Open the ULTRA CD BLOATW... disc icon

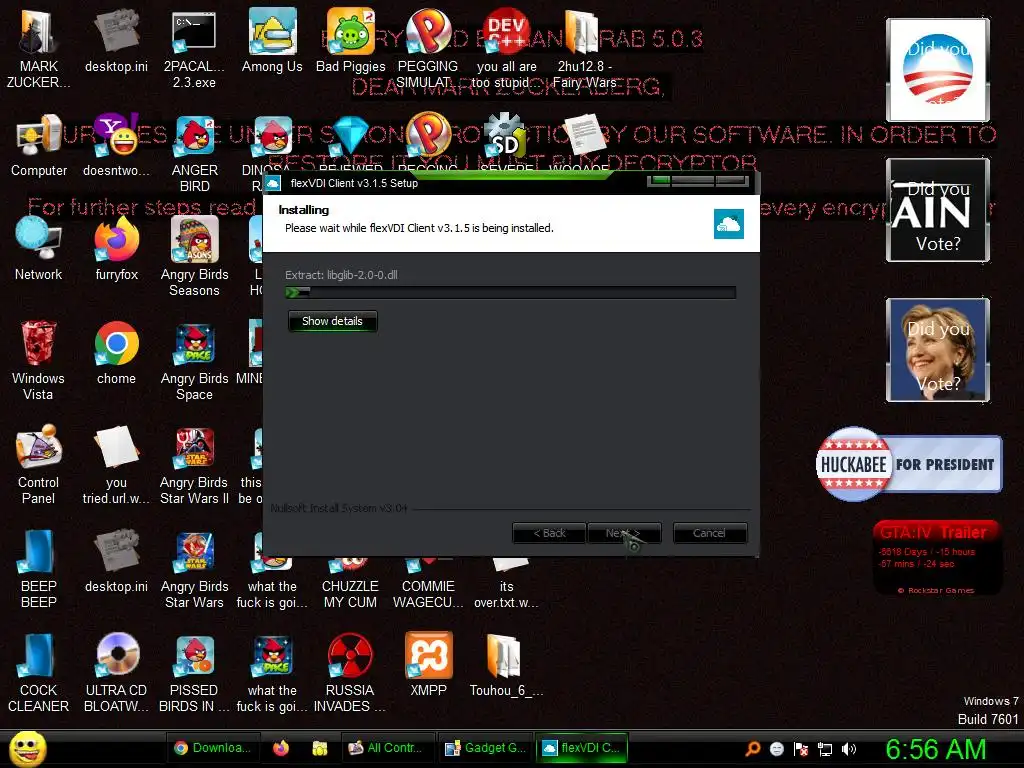click(116, 672)
